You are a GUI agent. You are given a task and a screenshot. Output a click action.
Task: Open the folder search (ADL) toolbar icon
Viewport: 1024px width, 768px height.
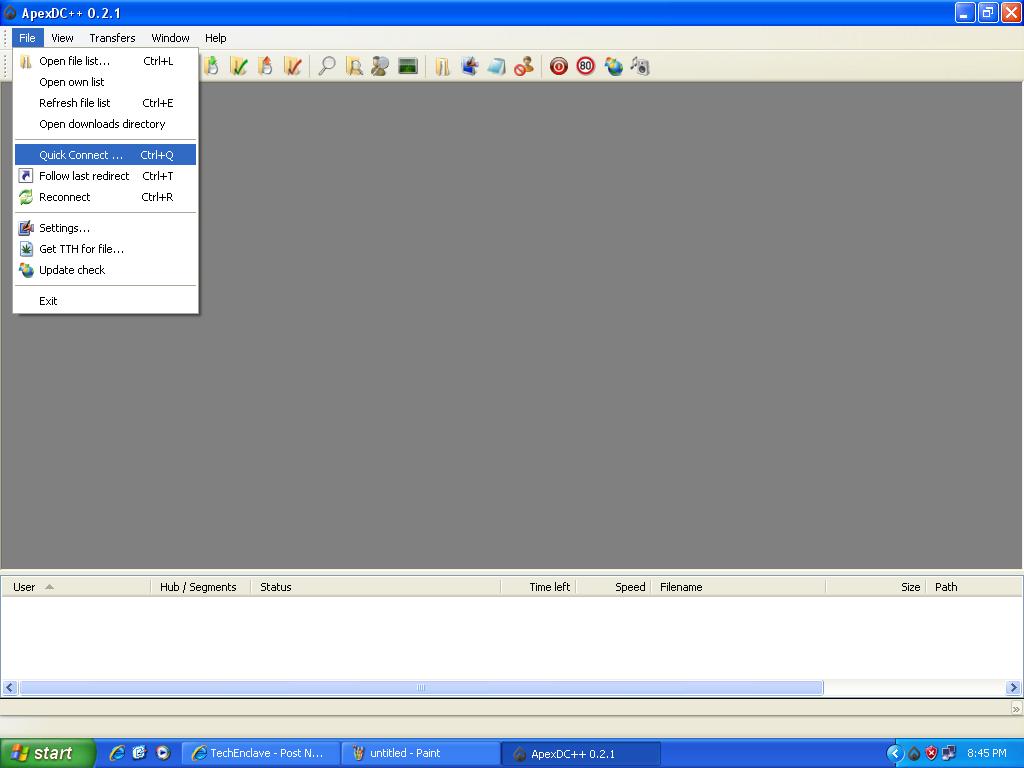(x=354, y=66)
